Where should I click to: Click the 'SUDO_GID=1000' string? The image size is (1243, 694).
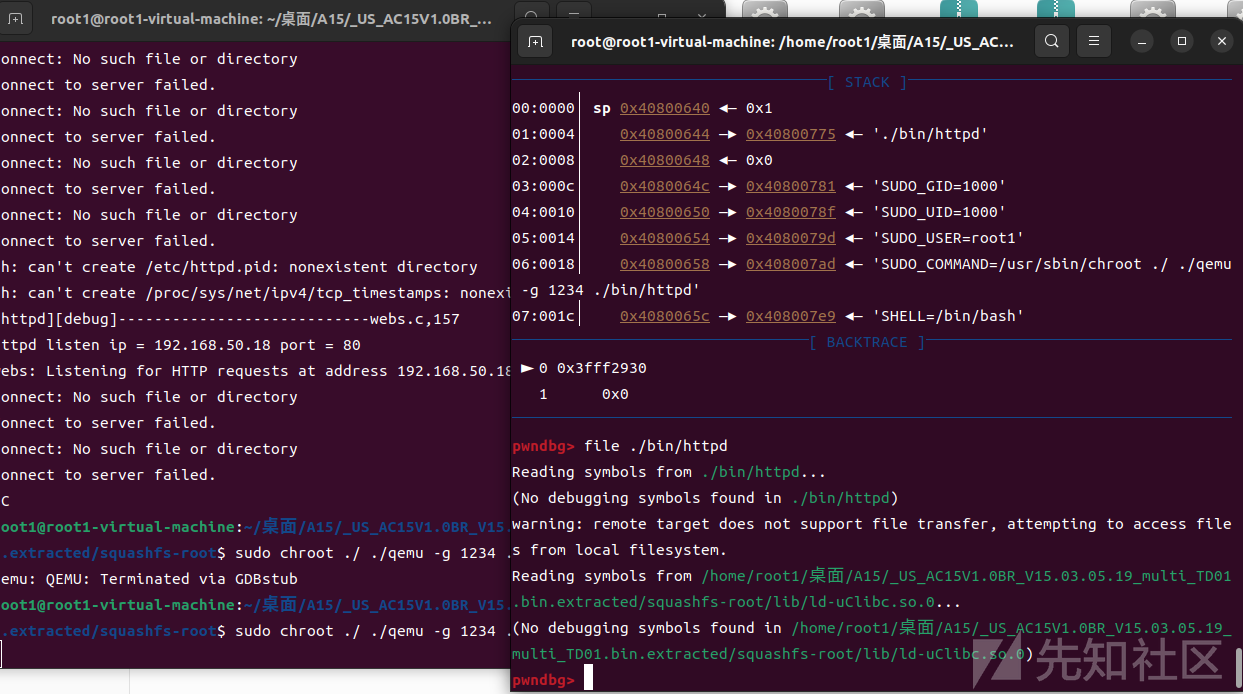click(x=939, y=186)
